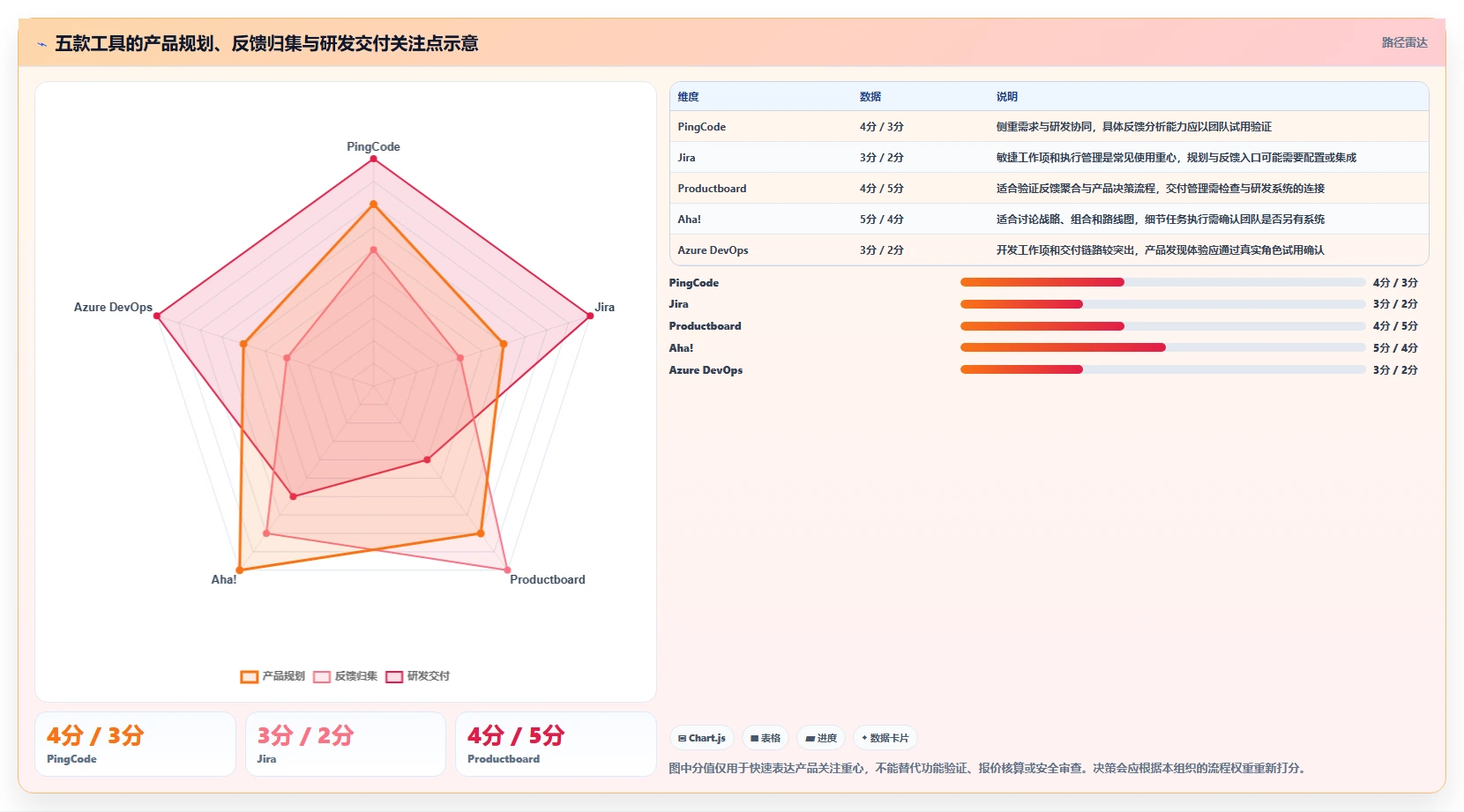Select the Azure DevOps cell in the table
This screenshot has width=1464, height=812.
coord(713,250)
